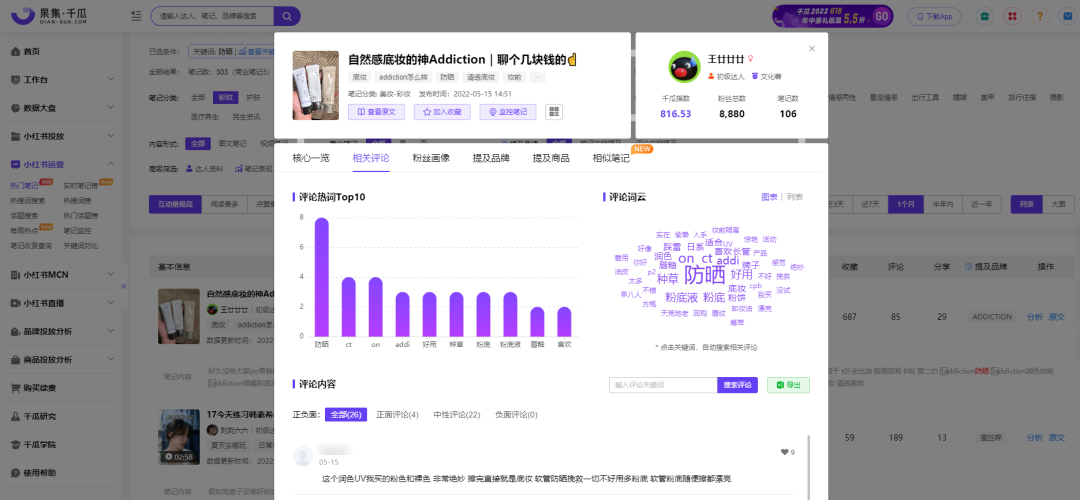Click the 首页 home icon in the sidebar
Image resolution: width=1080 pixels, height=500 pixels.
(16, 52)
